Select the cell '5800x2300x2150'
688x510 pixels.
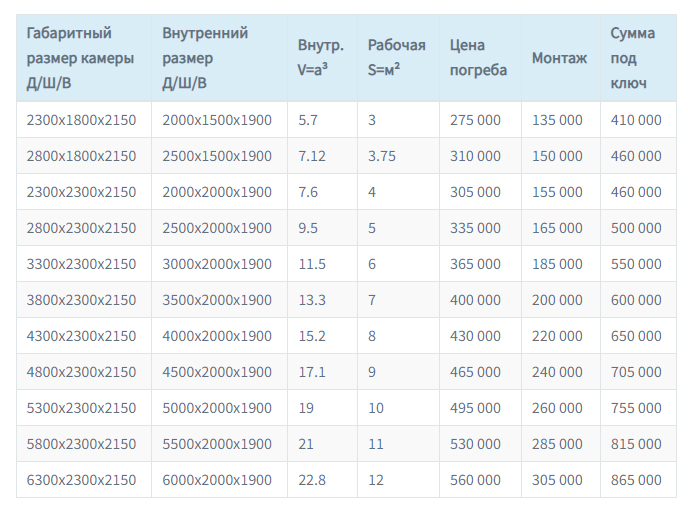(84, 444)
